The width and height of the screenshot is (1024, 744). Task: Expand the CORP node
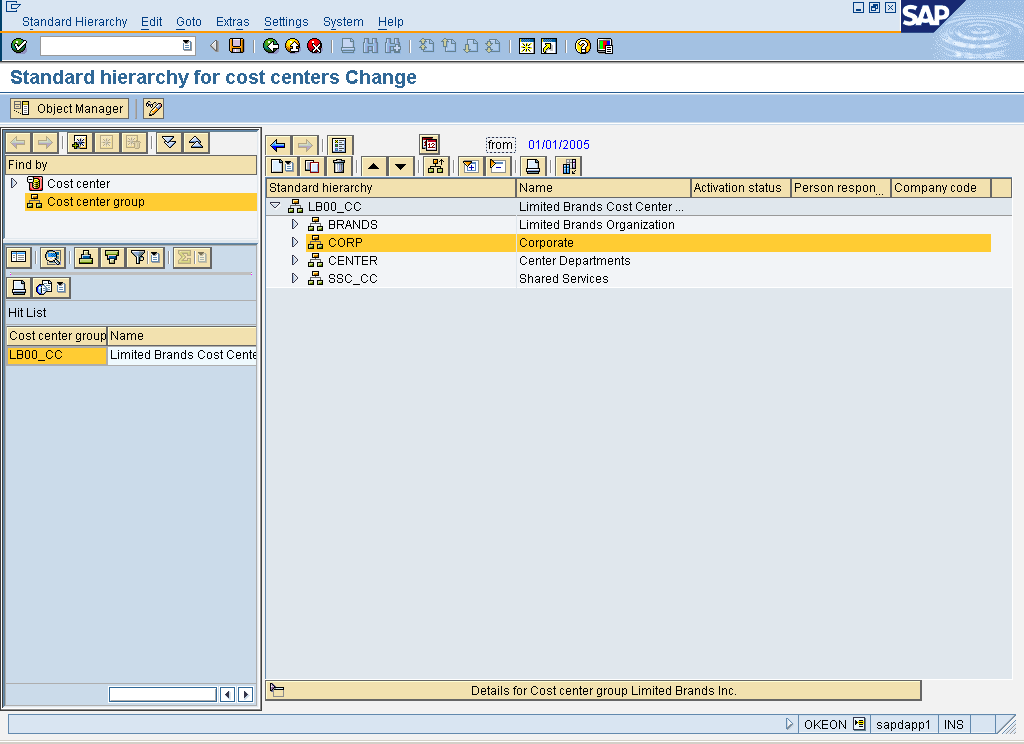pyautogui.click(x=295, y=242)
